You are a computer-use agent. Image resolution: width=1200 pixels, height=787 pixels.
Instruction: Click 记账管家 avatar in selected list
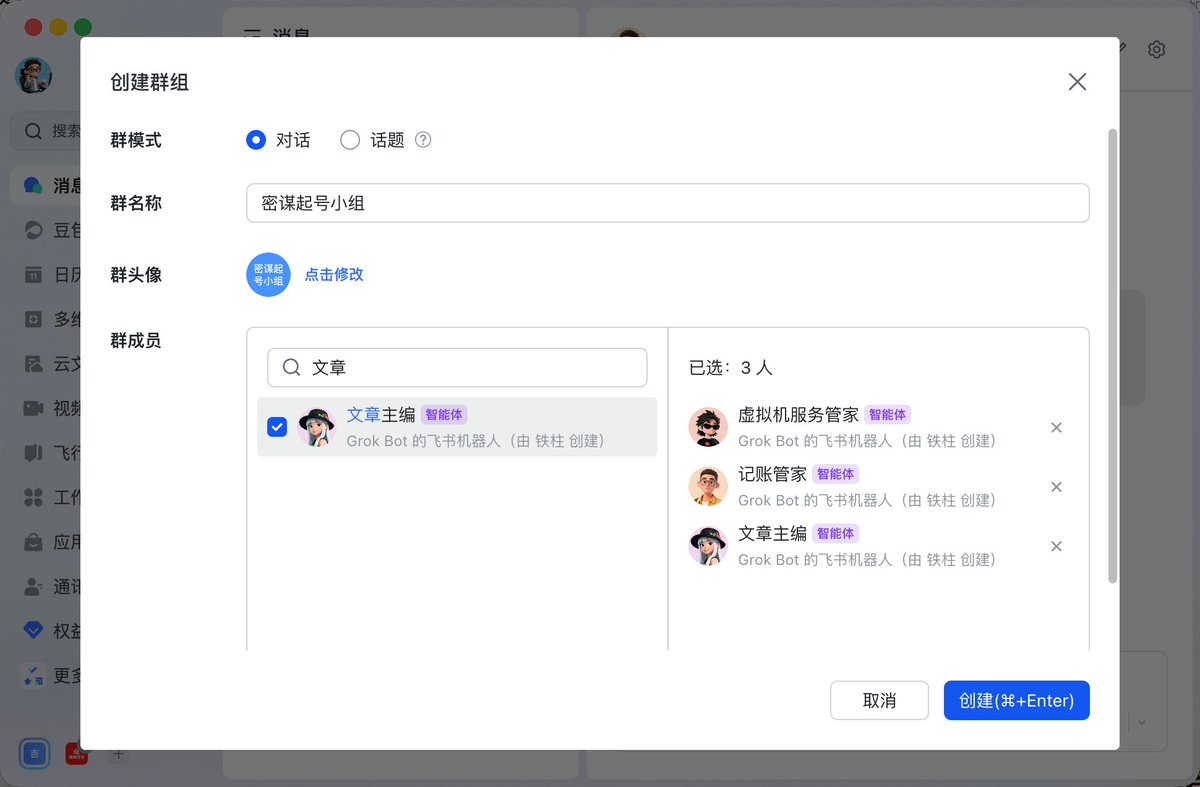(x=708, y=487)
